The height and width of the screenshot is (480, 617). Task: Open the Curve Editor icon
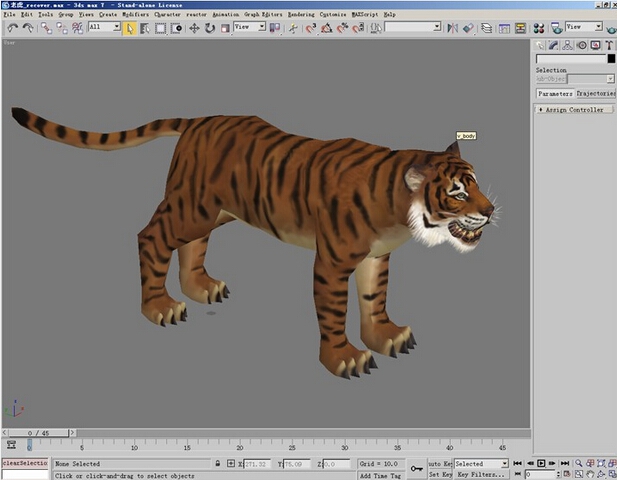click(504, 28)
